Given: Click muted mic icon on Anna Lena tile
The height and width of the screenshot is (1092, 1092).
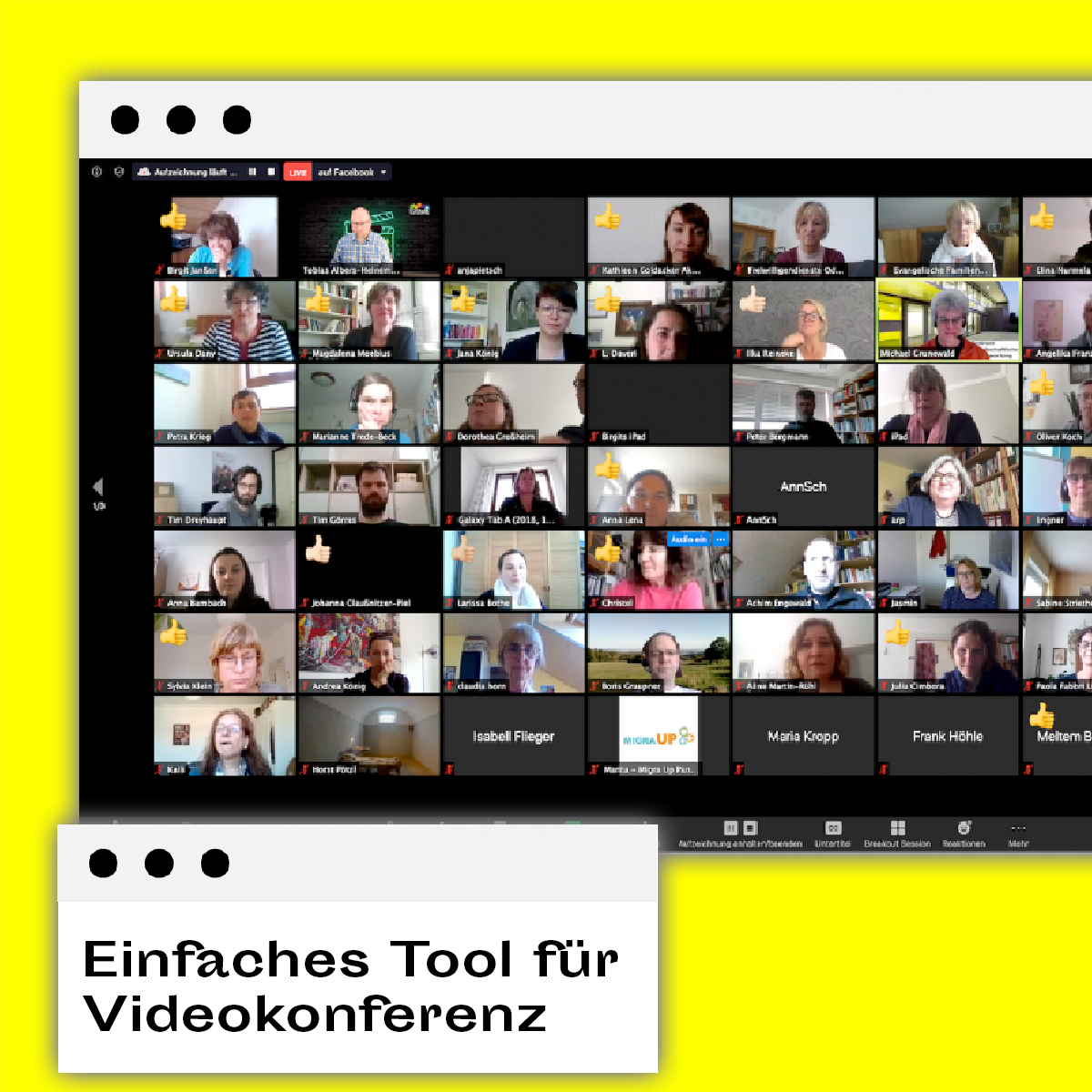Looking at the screenshot, I should tap(594, 520).
